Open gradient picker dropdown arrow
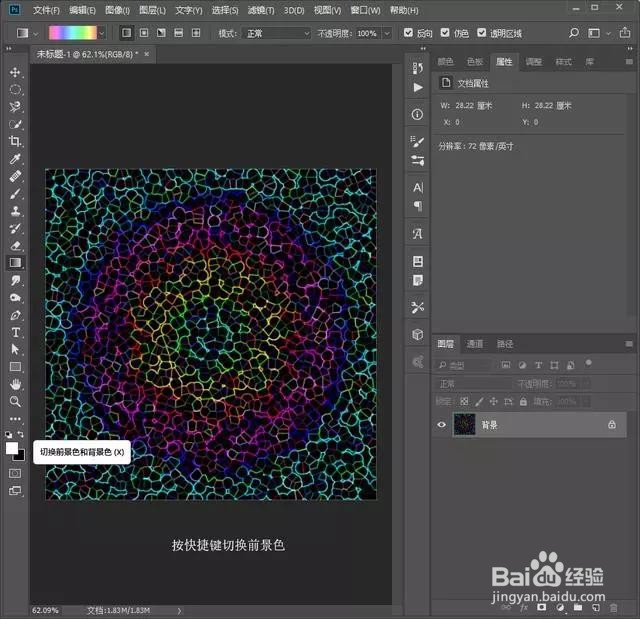This screenshot has height=619, width=640. click(102, 33)
